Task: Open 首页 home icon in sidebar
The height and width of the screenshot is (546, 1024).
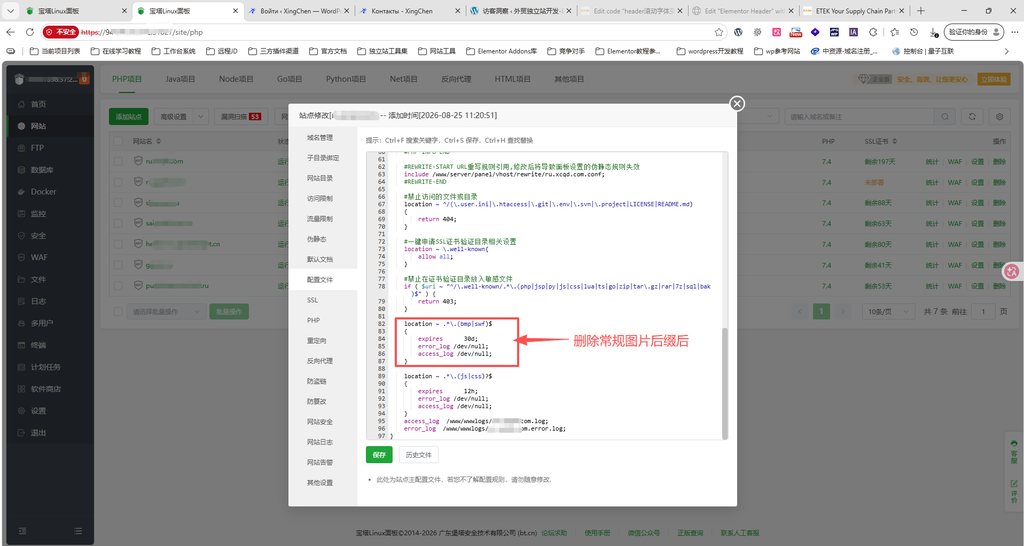Action: tap(22, 104)
